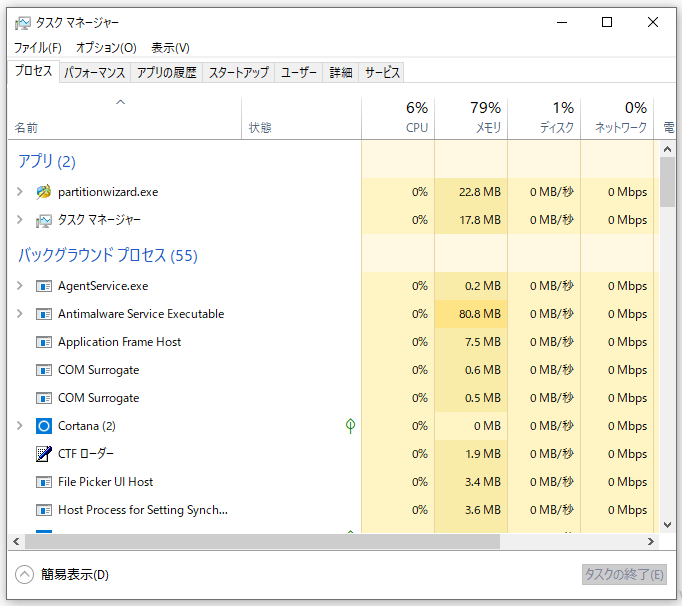
Task: Click the タスク マネージャー process row icon
Action: click(43, 221)
